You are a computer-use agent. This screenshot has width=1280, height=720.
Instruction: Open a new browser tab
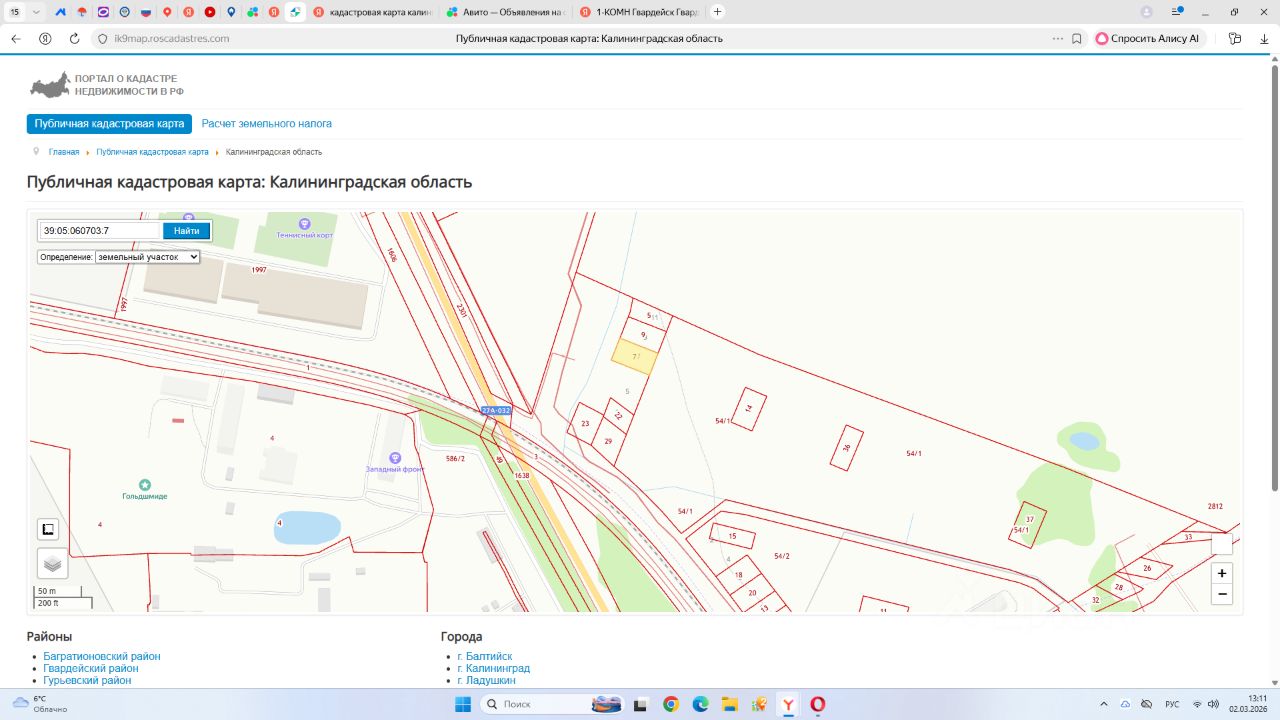pyautogui.click(x=717, y=12)
